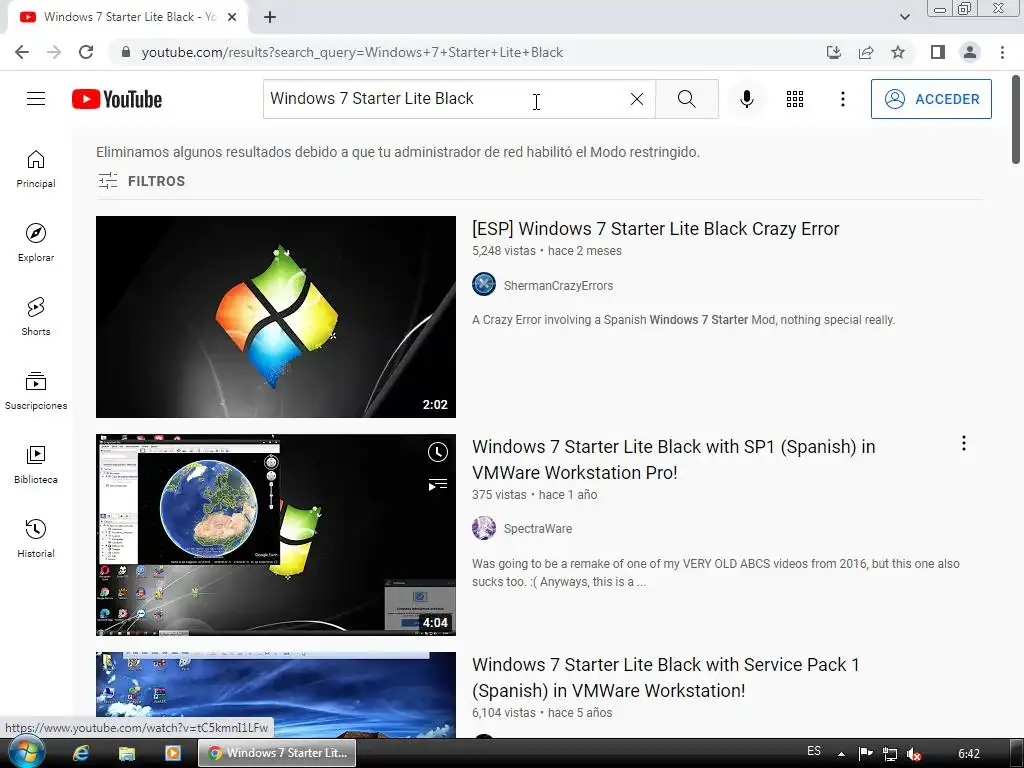The height and width of the screenshot is (768, 1024).
Task: Open the Chrome three-dot menu
Action: 1002,52
